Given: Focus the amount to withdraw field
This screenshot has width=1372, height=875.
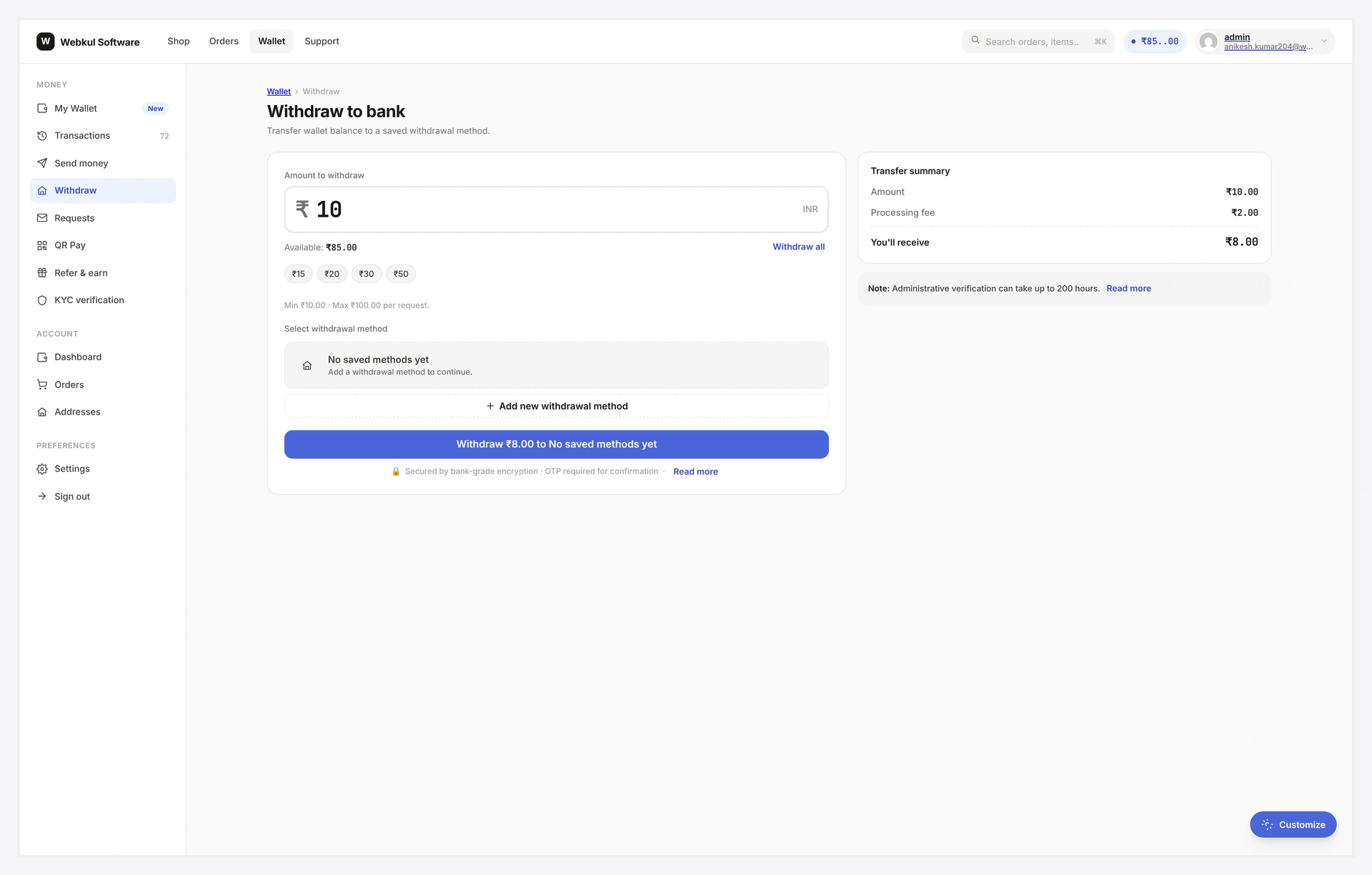Looking at the screenshot, I should pyautogui.click(x=557, y=209).
